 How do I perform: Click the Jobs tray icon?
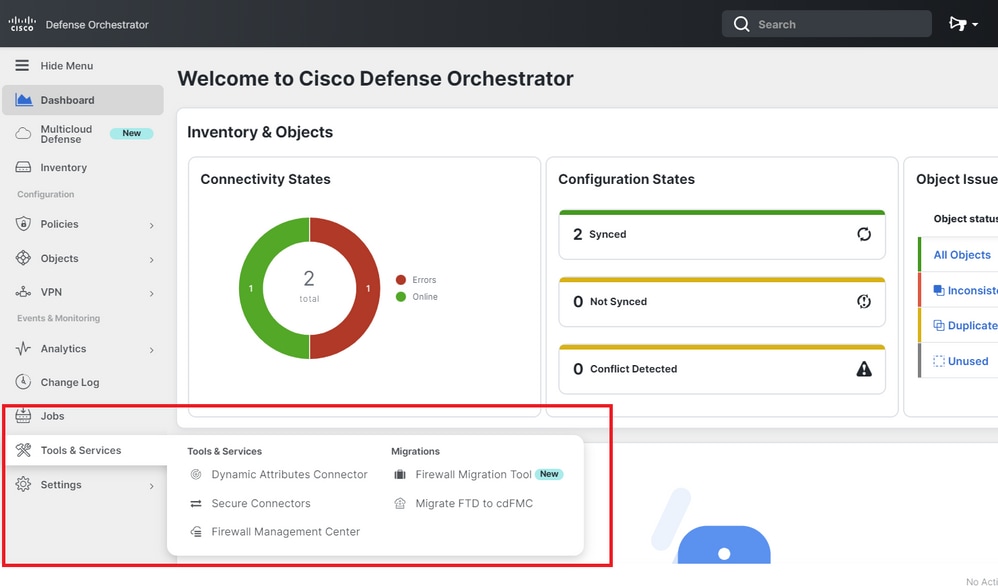click(x=23, y=415)
